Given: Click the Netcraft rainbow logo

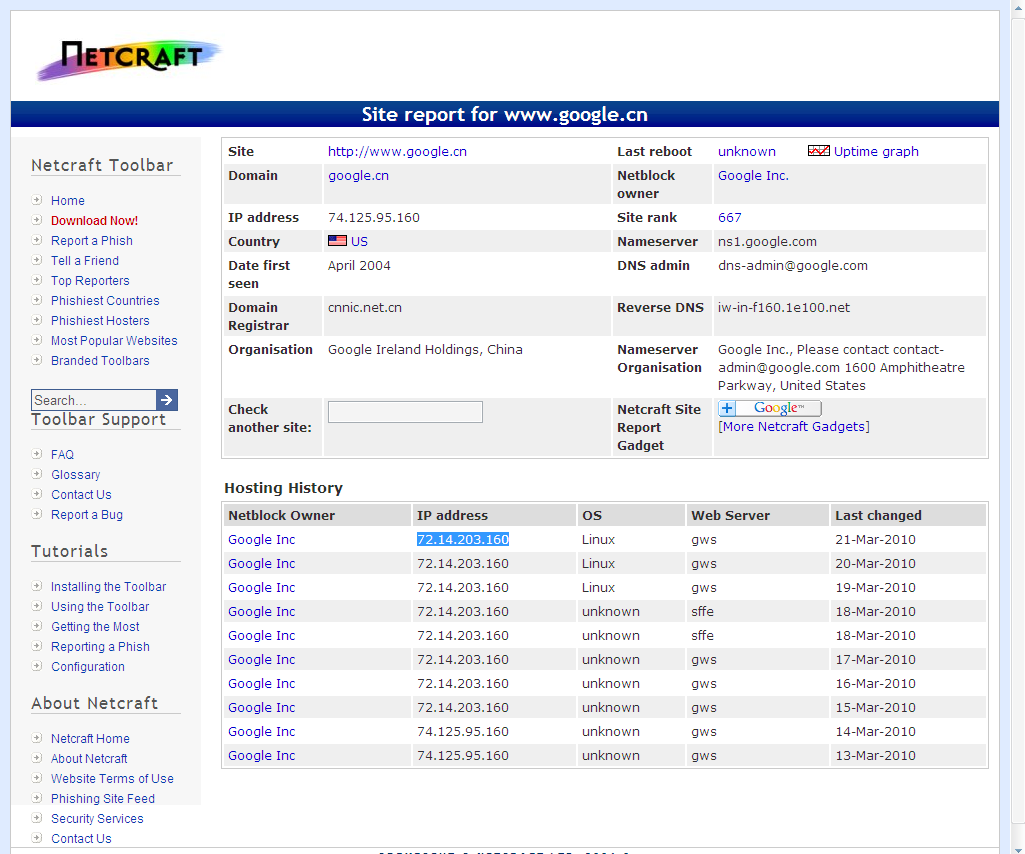Looking at the screenshot, I should tap(129, 59).
